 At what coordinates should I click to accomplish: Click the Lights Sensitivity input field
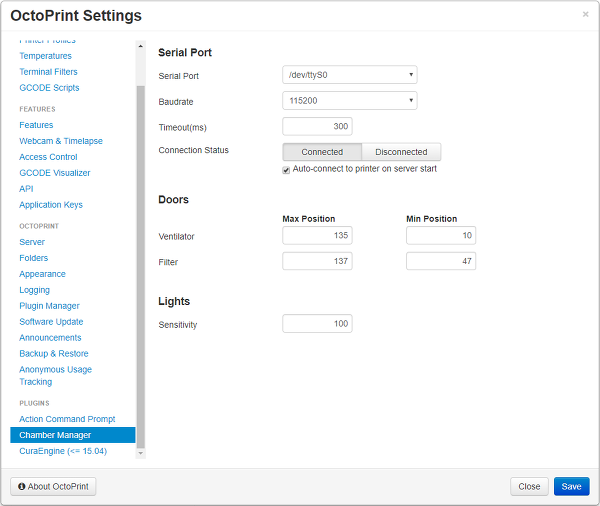pos(317,324)
